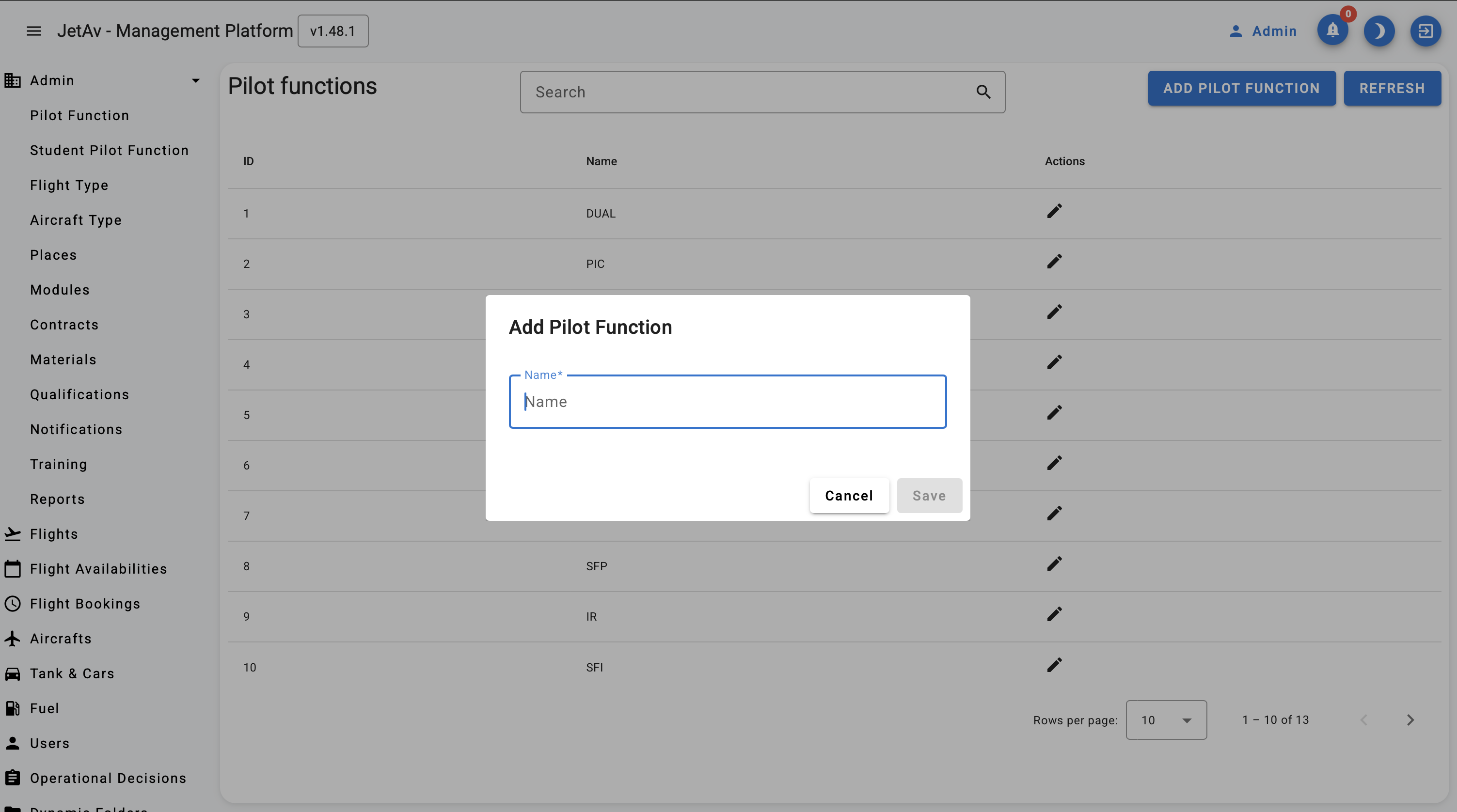1457x812 pixels.
Task: Select Flight Bookings in sidebar
Action: (85, 604)
